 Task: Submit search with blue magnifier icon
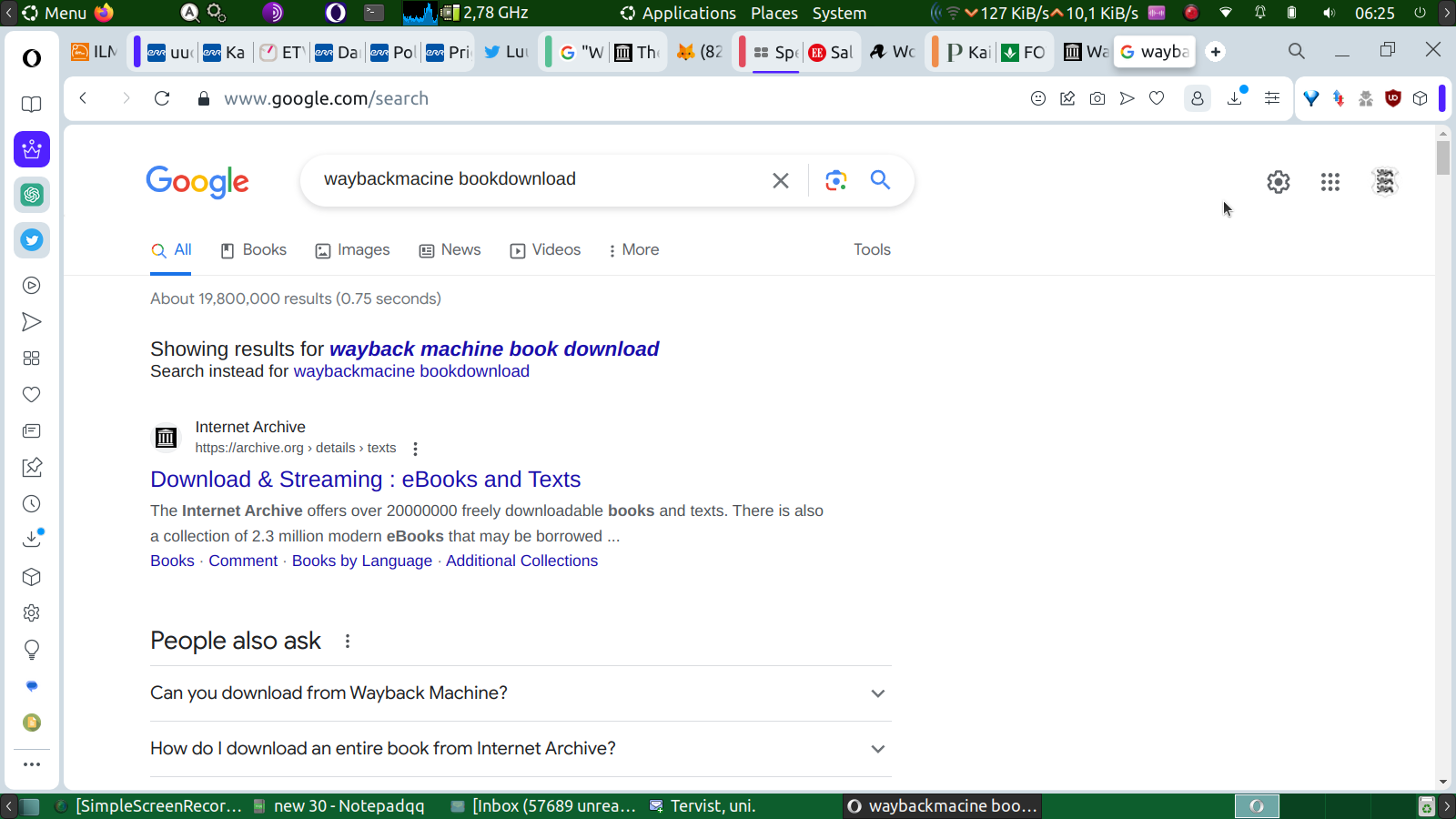[880, 180]
